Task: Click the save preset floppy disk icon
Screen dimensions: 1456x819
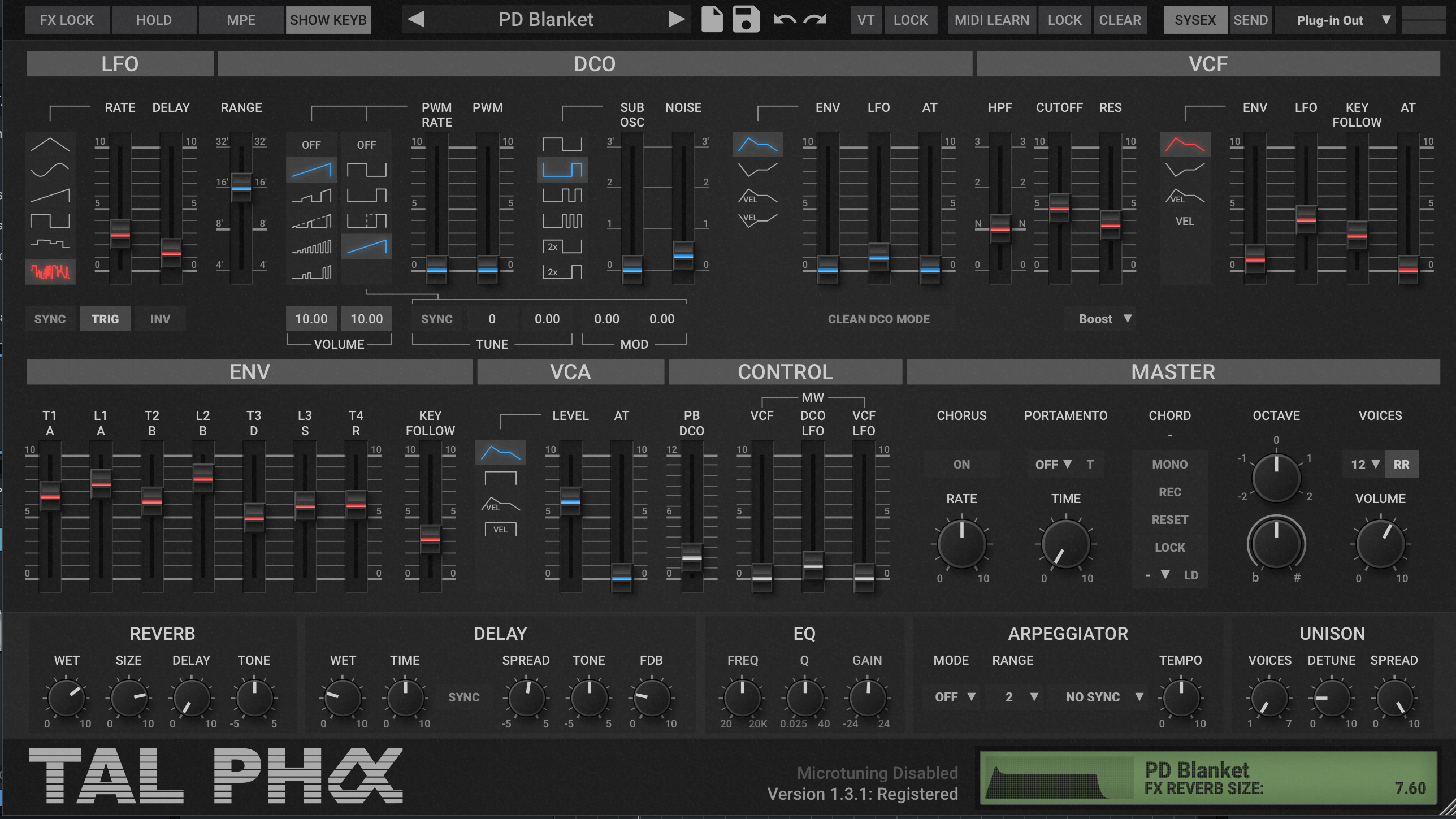Action: 746,20
